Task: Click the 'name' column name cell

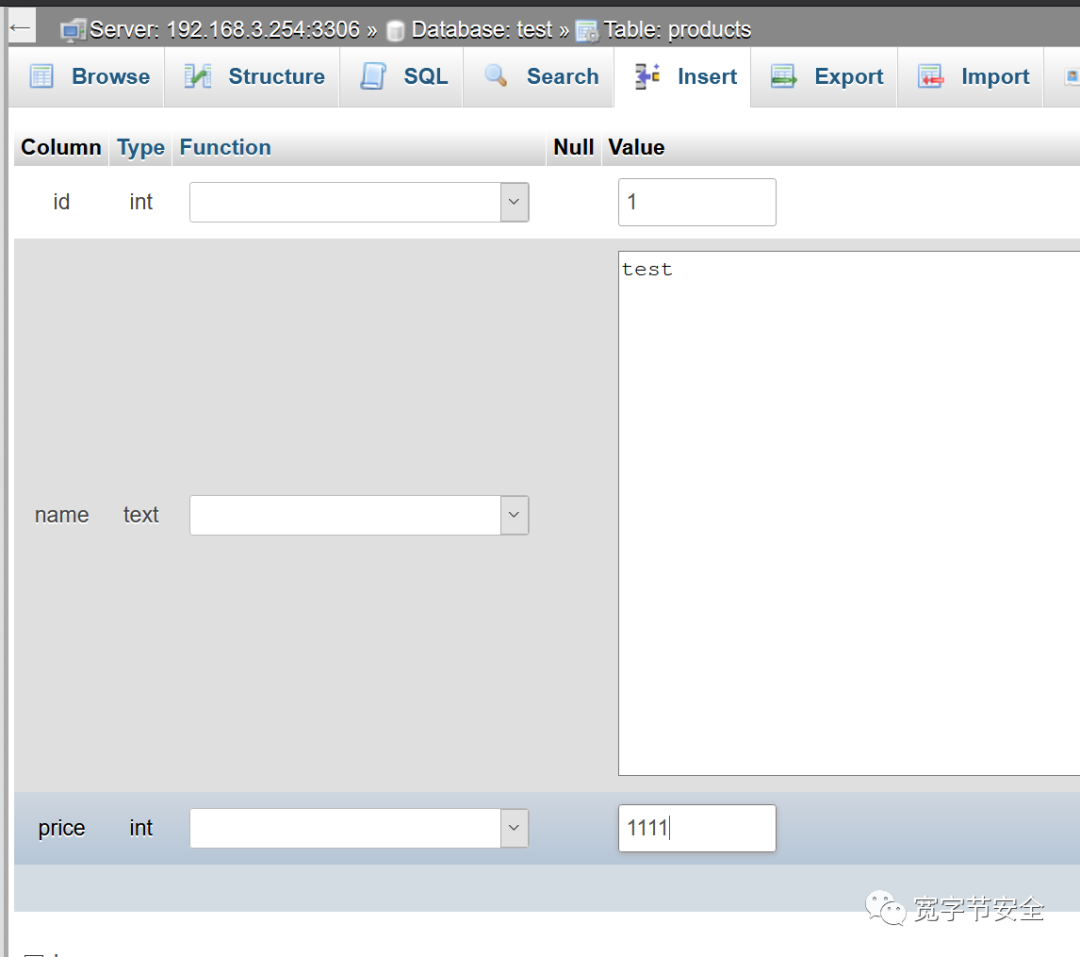Action: pyautogui.click(x=61, y=515)
